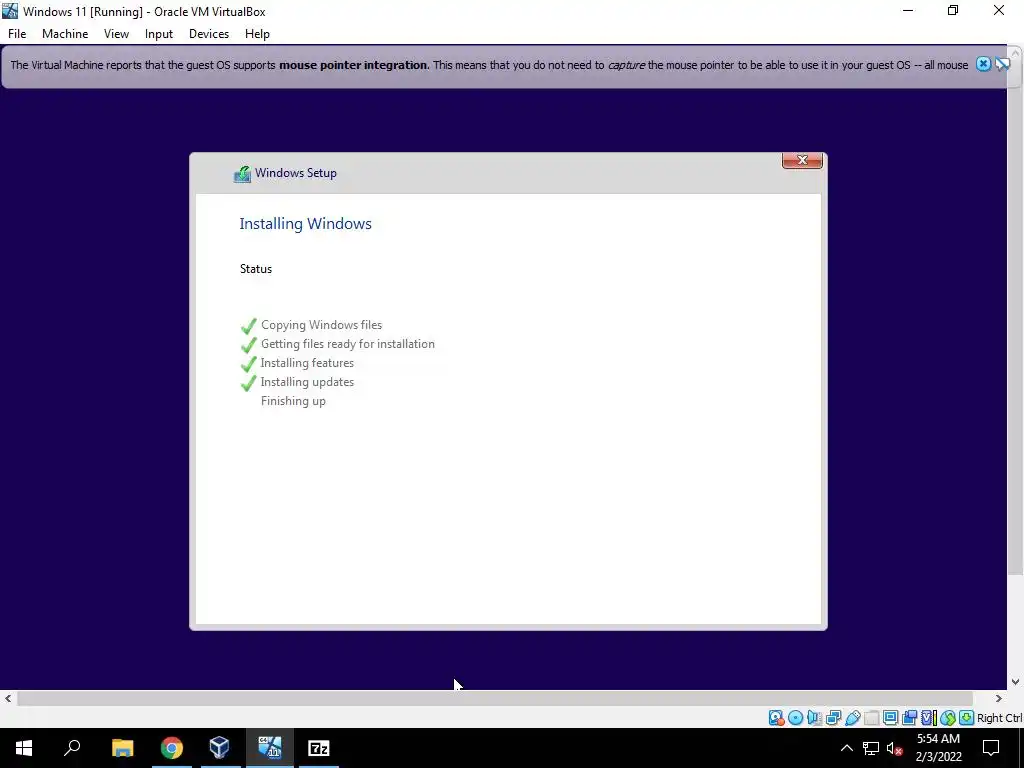Open the Machine menu
Viewport: 1024px width, 768px height.
tap(65, 34)
